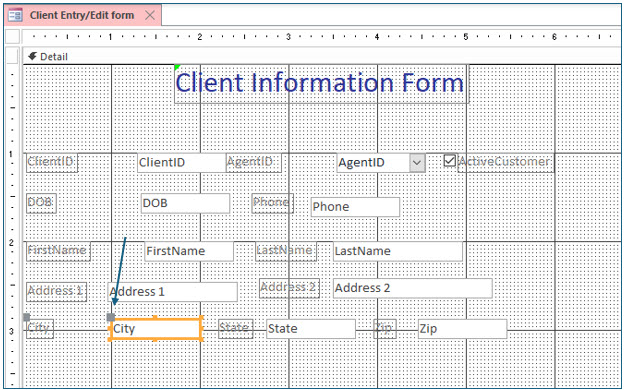The height and width of the screenshot is (390, 626).
Task: Select the LastName label control
Action: point(286,251)
